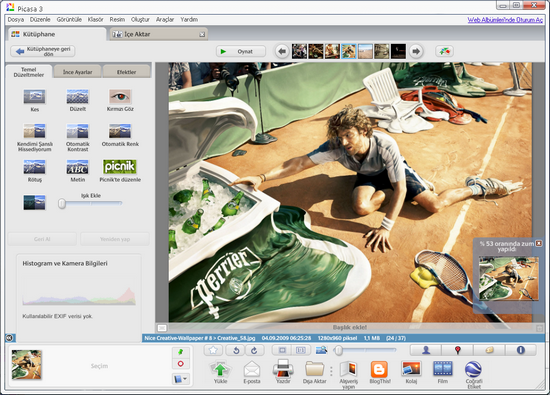Viewport: 550px width, 395px height.
Task: Toggle the star on this photo
Action: click(x=213, y=350)
